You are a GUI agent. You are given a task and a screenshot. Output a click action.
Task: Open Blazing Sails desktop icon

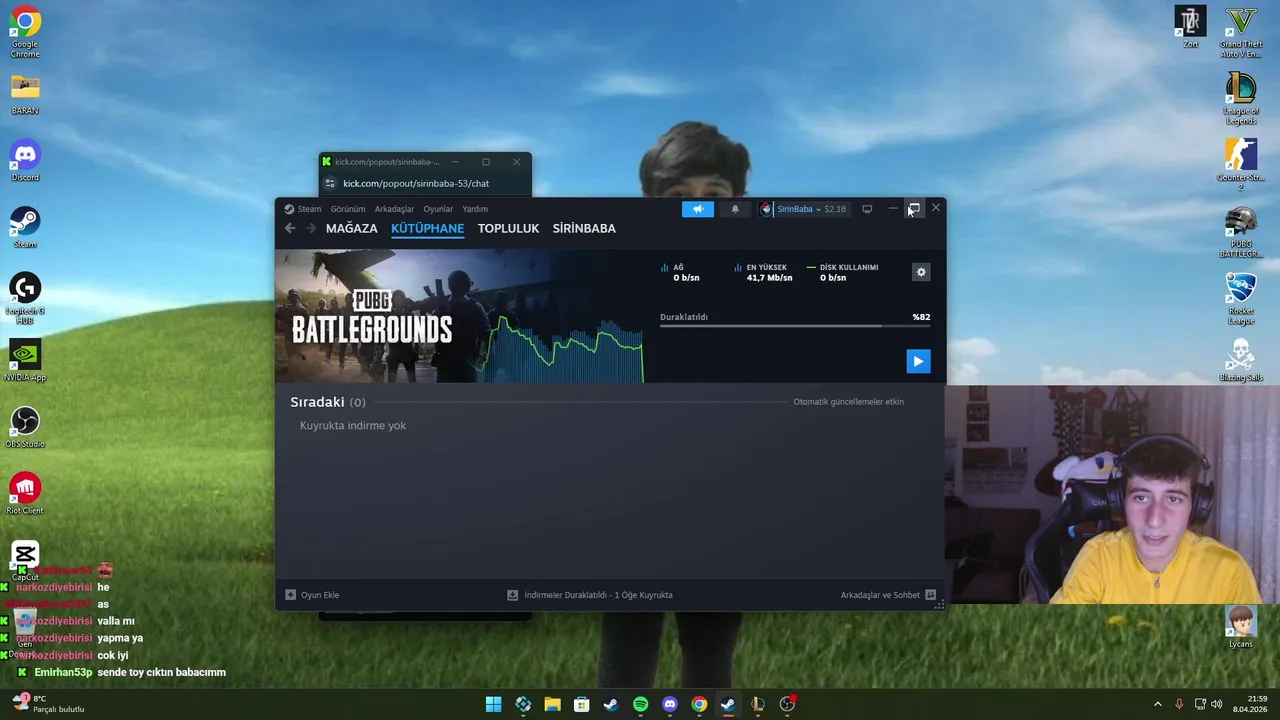click(1241, 362)
